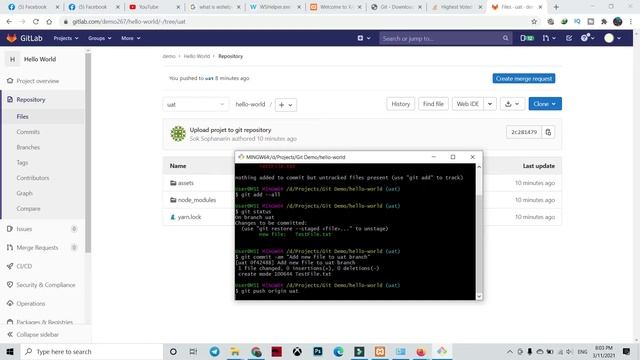640x360 pixels.
Task: Open the to-do list icon
Action: click(569, 38)
